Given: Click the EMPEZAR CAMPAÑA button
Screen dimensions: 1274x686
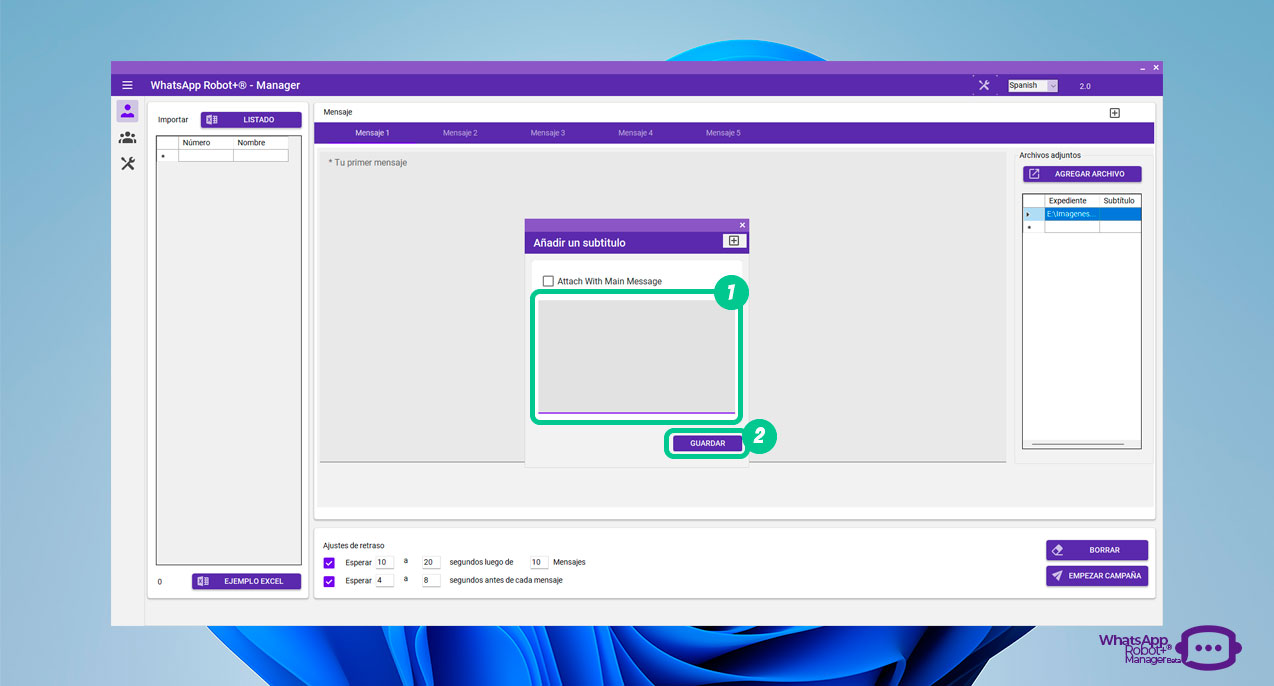Looking at the screenshot, I should click(1097, 576).
